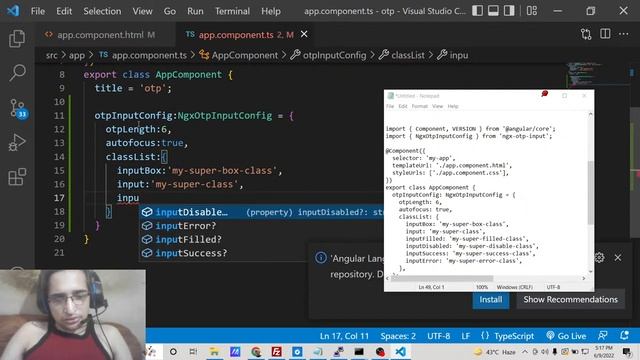
Task: Open the View menu
Action: pos(142,11)
